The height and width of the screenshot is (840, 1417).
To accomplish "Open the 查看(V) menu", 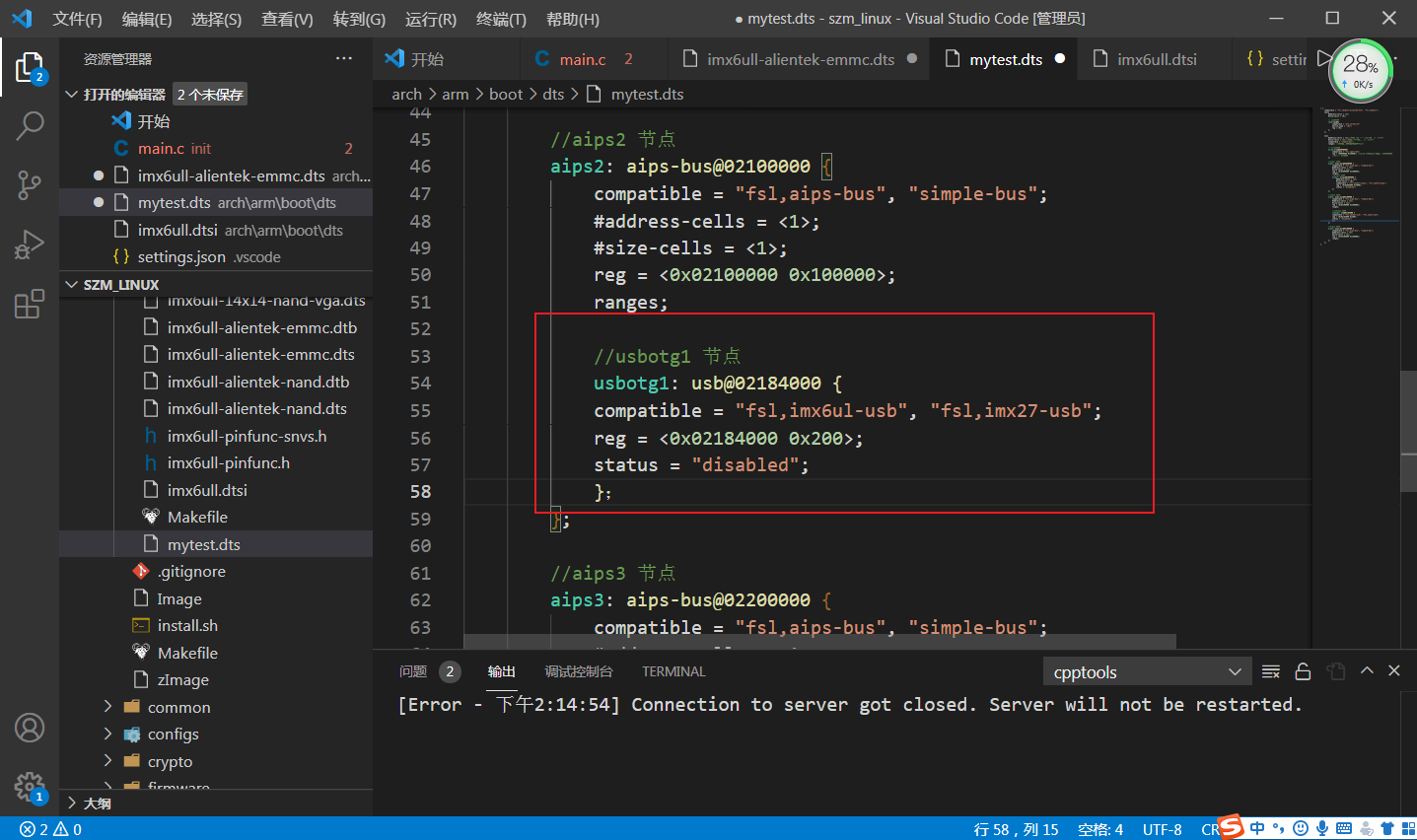I will coord(287,19).
